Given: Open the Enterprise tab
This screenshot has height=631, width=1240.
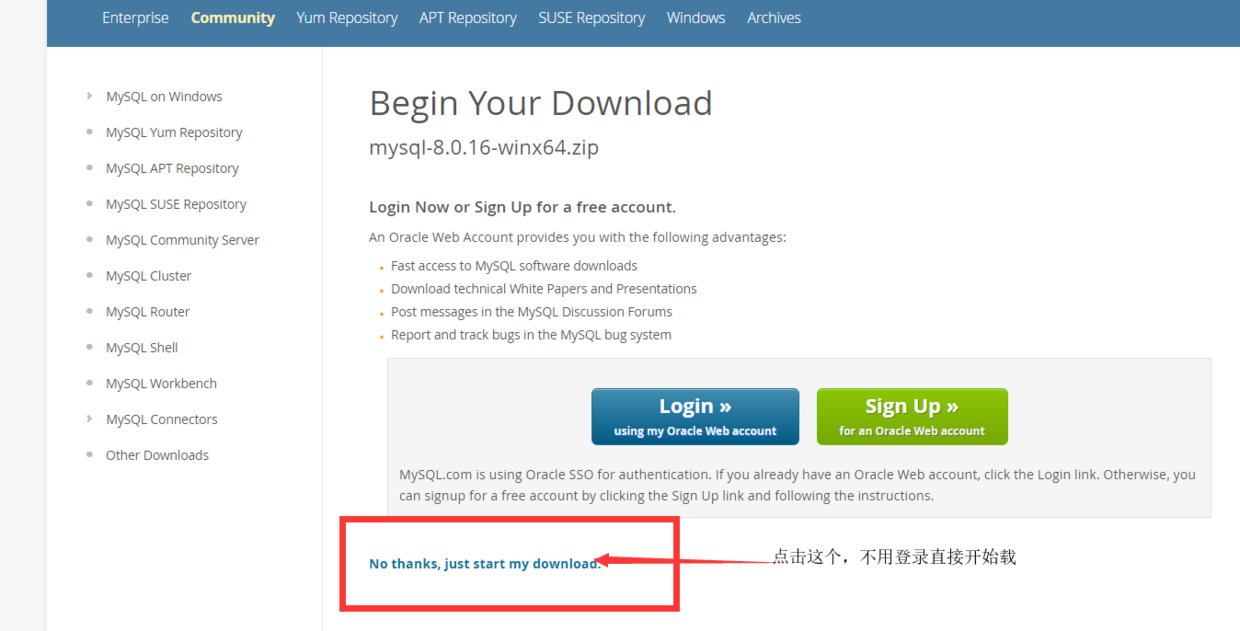Looking at the screenshot, I should 135,18.
